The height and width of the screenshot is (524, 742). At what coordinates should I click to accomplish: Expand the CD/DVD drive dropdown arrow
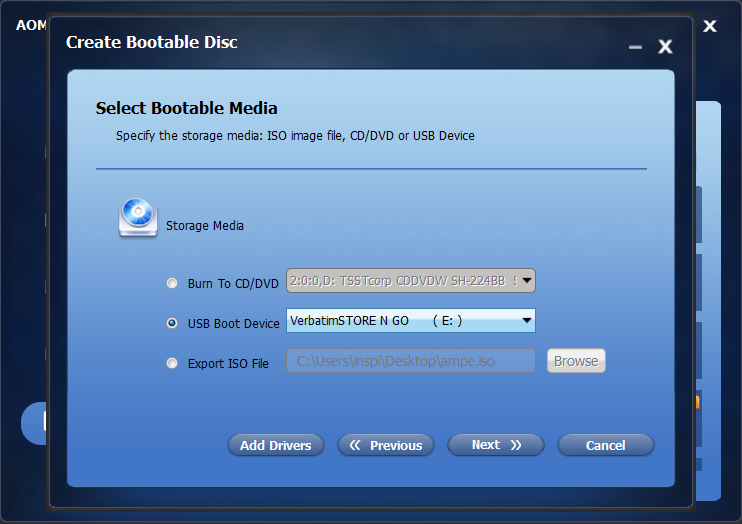click(x=526, y=281)
